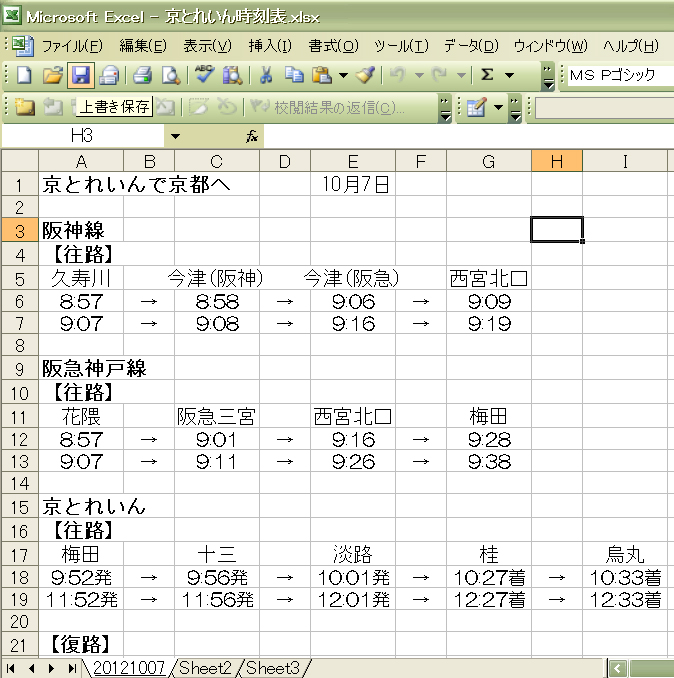Switch to the Sheet3 tab
Viewport: 674px width, 678px height.
[274, 668]
